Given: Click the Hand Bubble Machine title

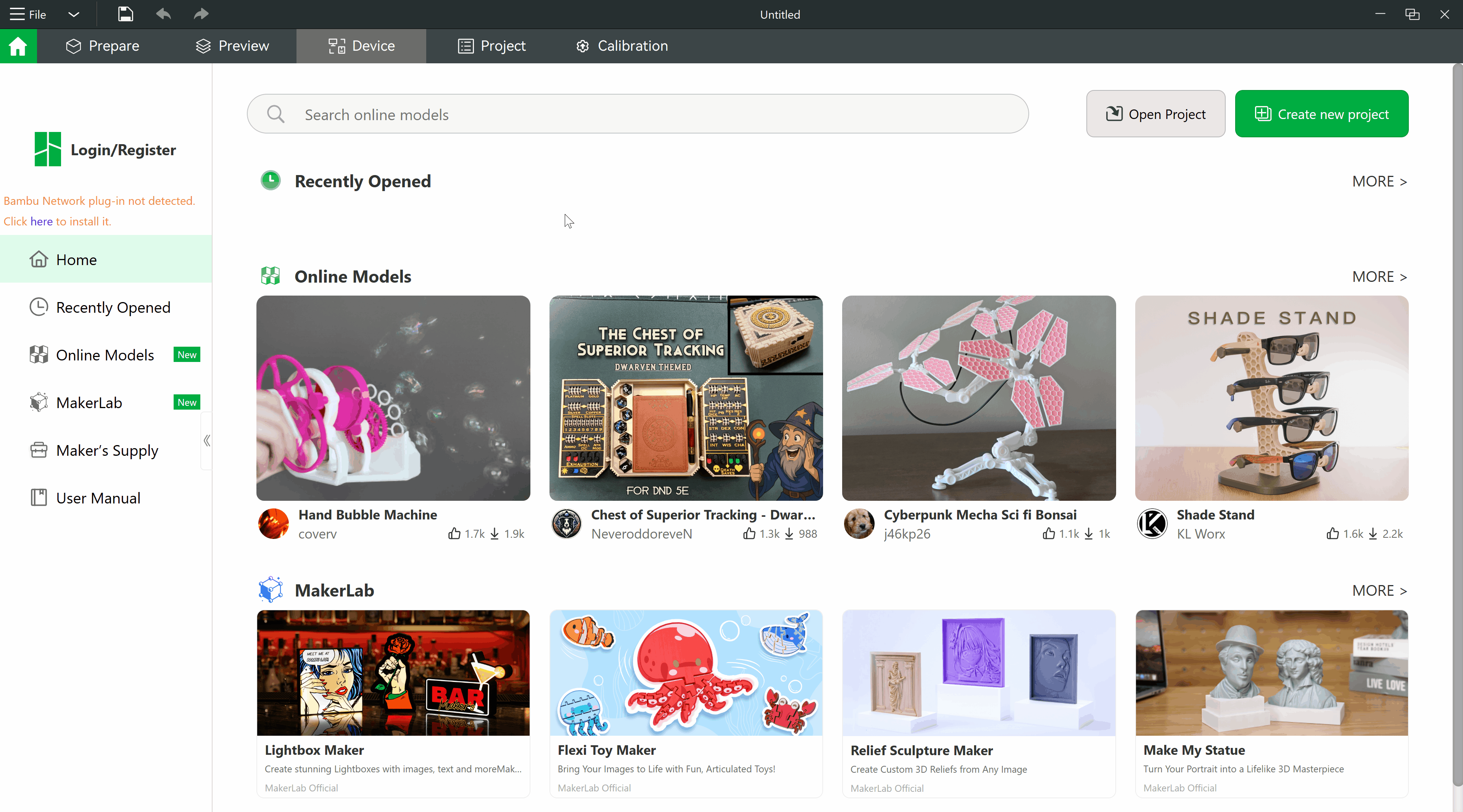Looking at the screenshot, I should coord(368,515).
